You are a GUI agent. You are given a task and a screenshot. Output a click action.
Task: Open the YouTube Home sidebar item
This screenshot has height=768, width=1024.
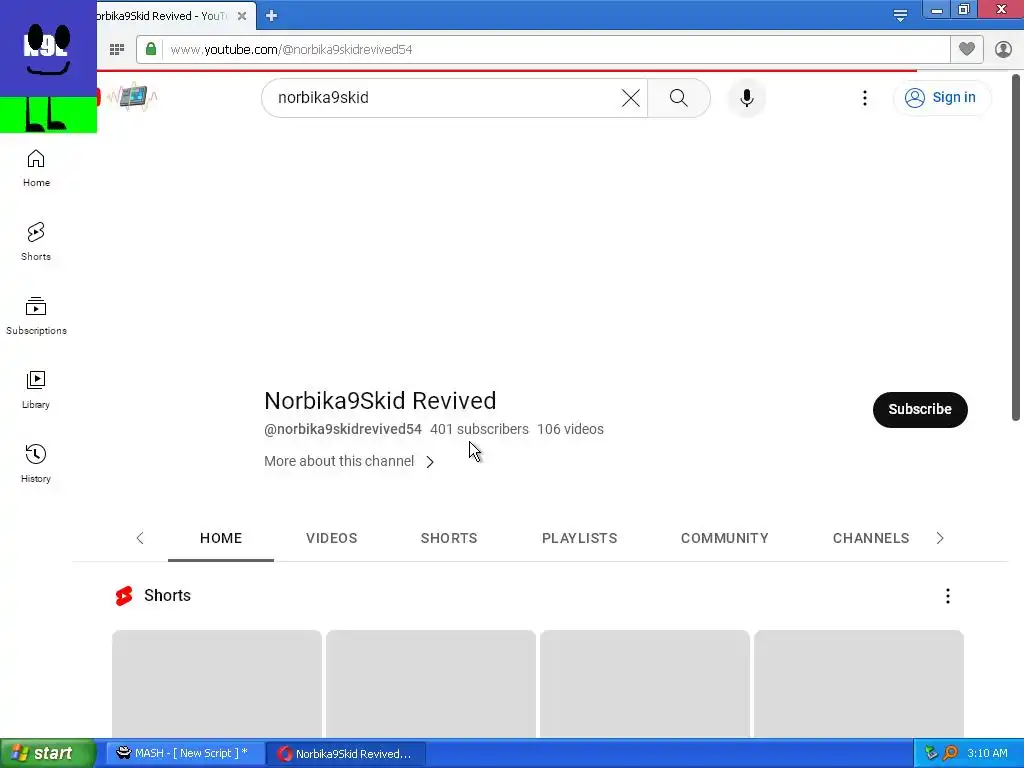[x=36, y=168]
